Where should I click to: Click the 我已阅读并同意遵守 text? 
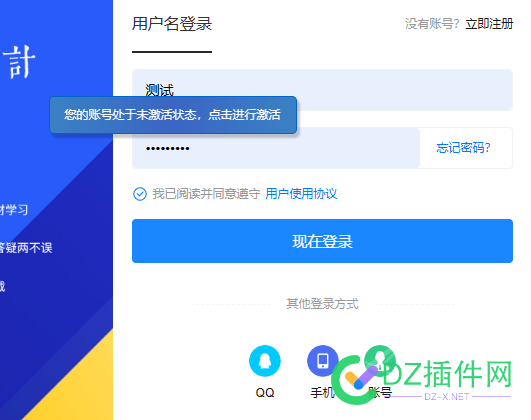click(206, 194)
